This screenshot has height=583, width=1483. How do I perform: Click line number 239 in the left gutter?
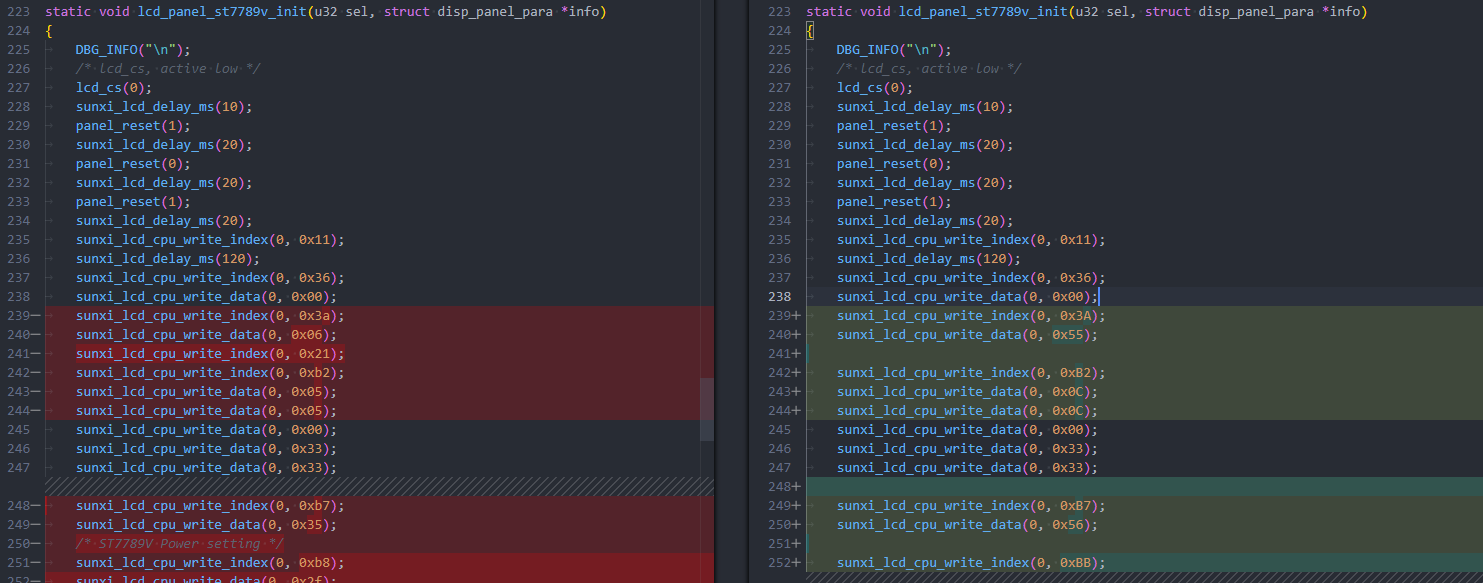(17, 316)
